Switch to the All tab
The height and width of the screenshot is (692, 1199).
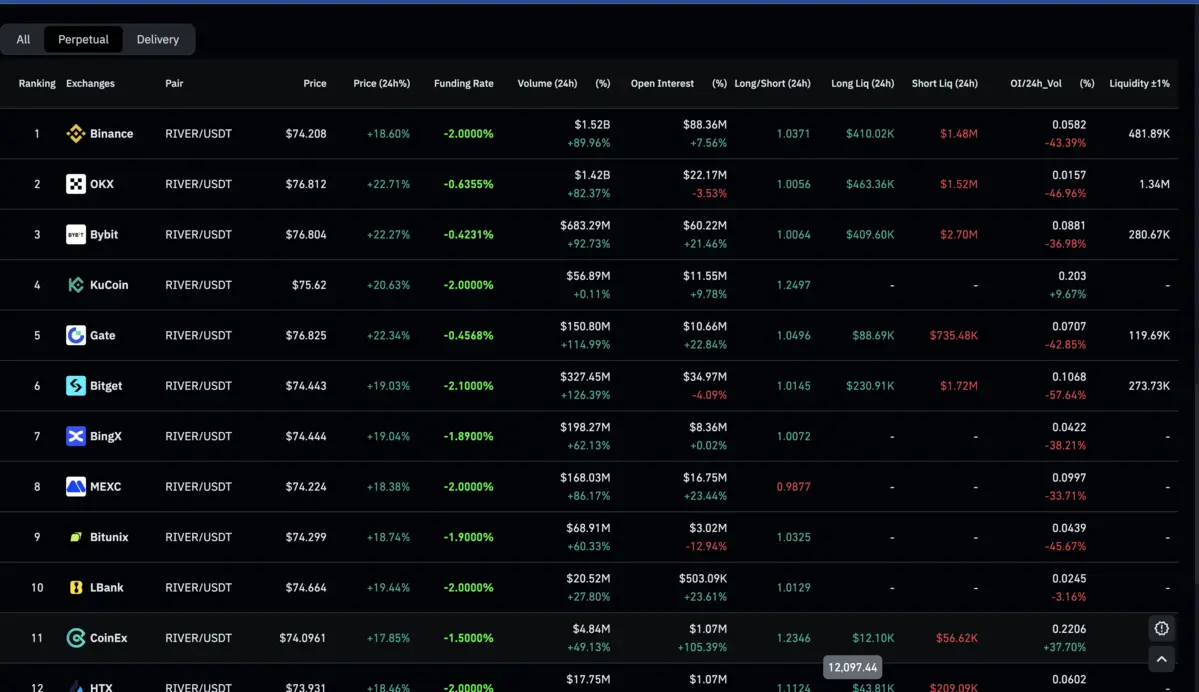pyautogui.click(x=23, y=39)
